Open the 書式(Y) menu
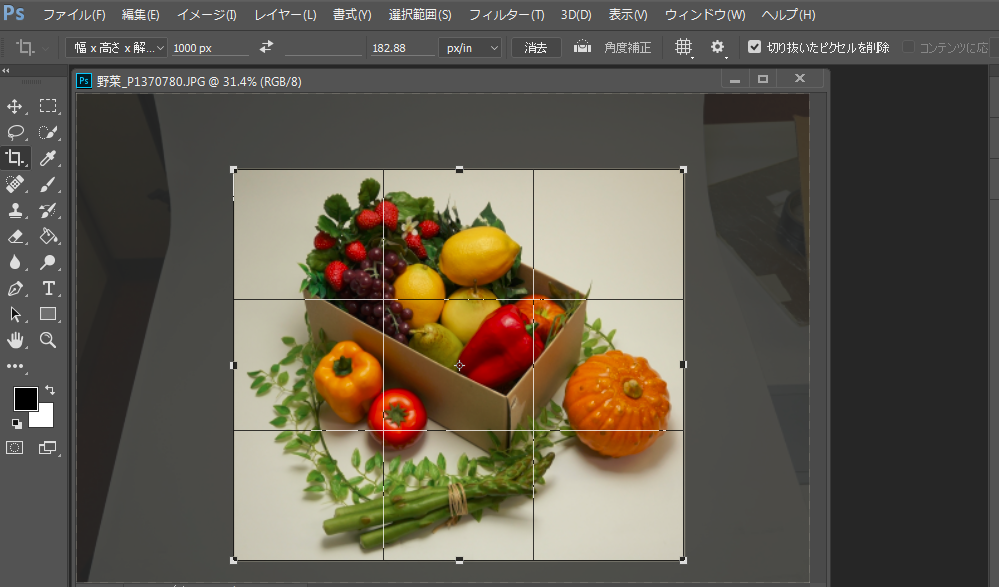This screenshot has width=999, height=587. coord(352,14)
